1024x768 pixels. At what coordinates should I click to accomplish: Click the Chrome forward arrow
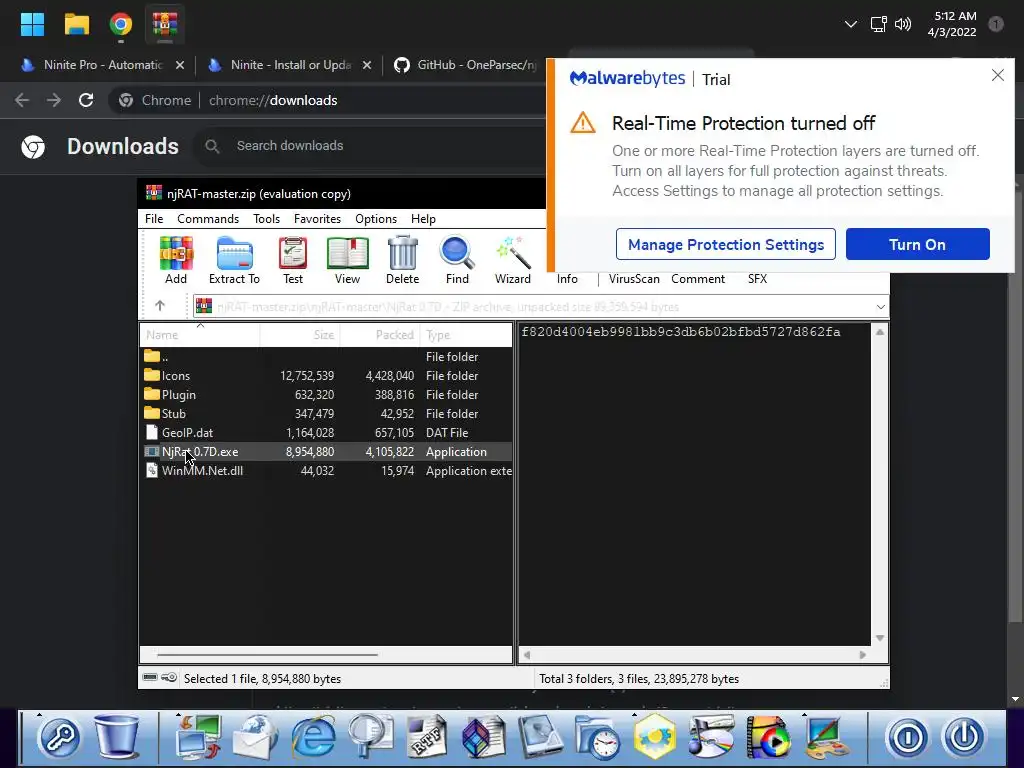point(54,100)
